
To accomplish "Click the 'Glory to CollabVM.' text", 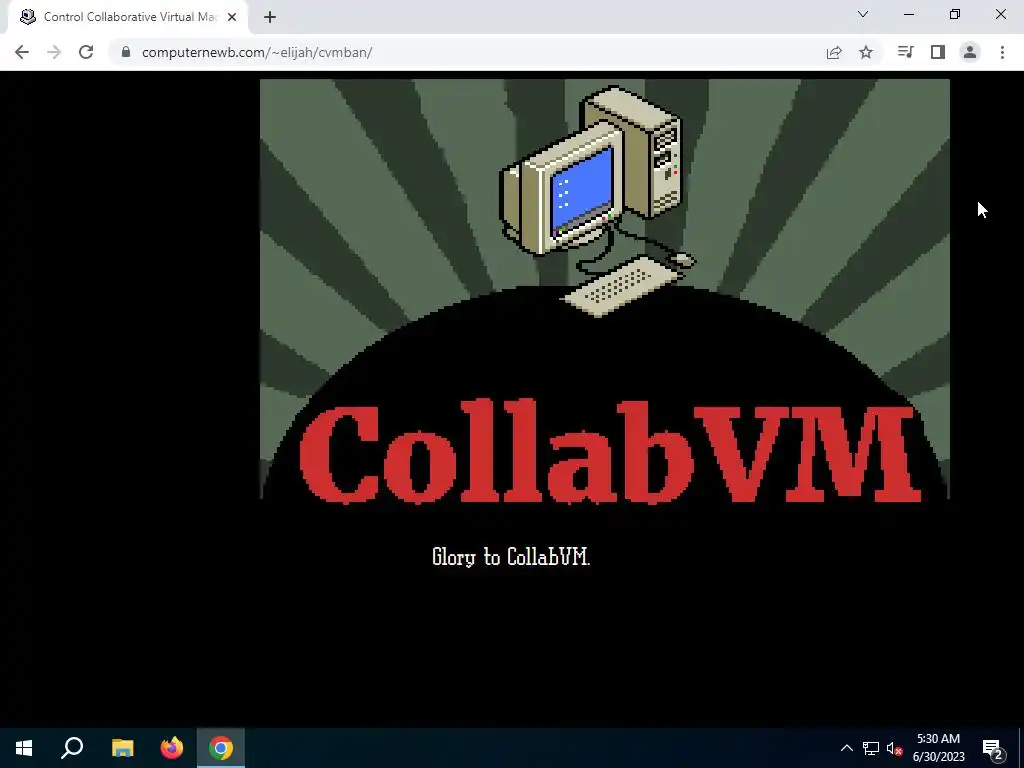I will pos(511,557).
